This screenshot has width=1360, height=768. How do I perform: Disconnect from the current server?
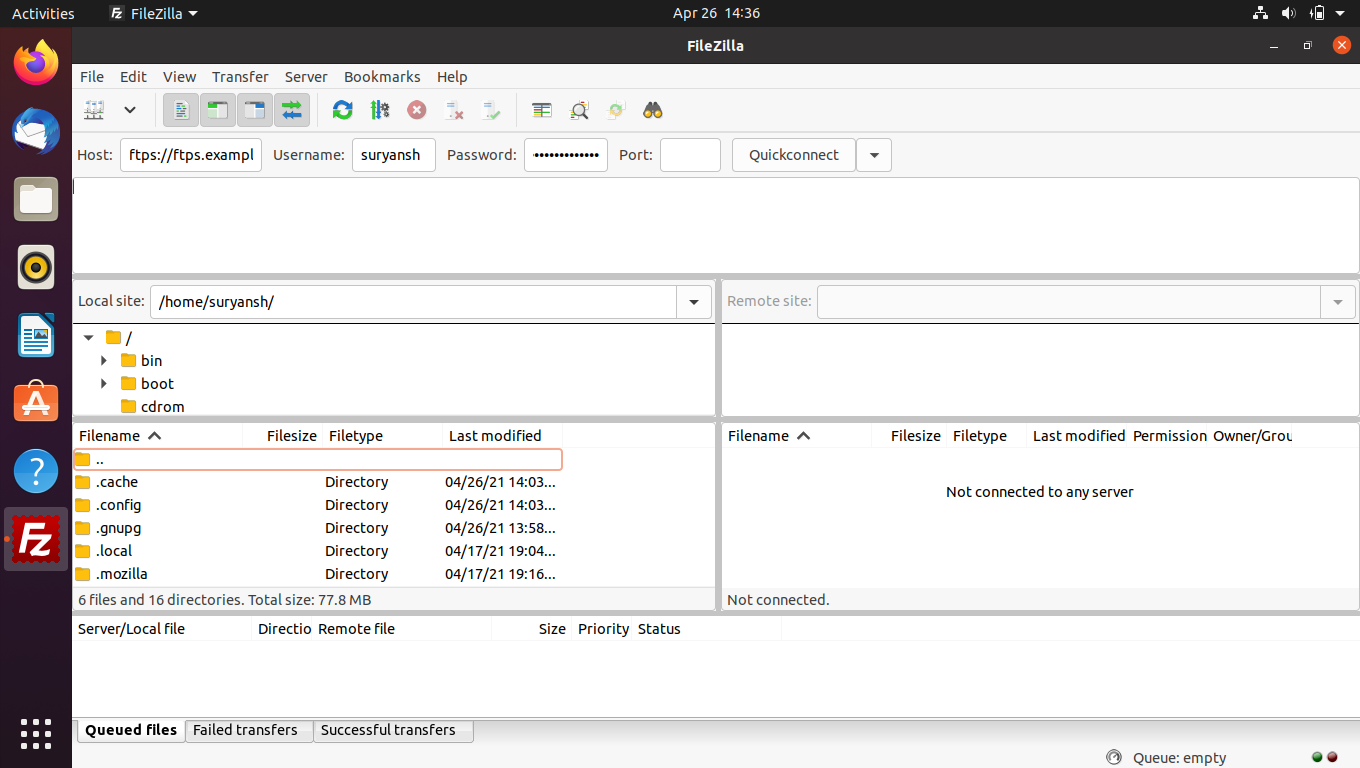coord(454,110)
